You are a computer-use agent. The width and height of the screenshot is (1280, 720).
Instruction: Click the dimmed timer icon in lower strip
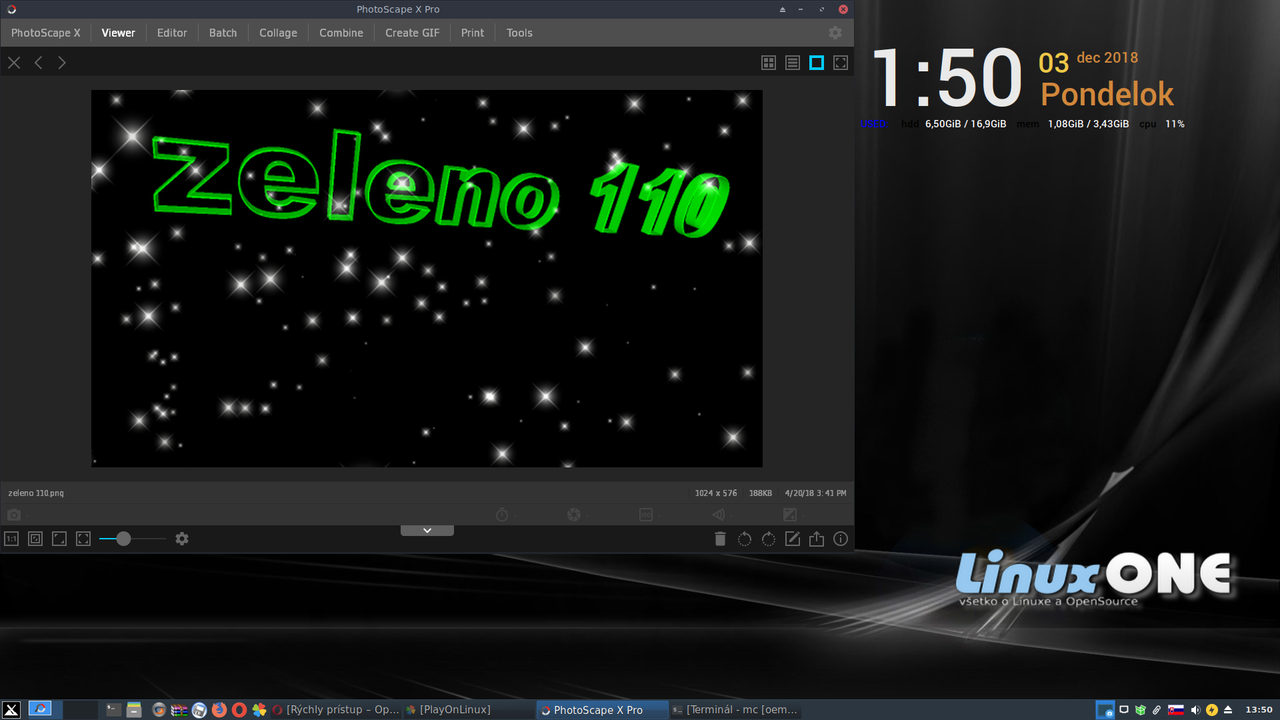click(x=502, y=515)
